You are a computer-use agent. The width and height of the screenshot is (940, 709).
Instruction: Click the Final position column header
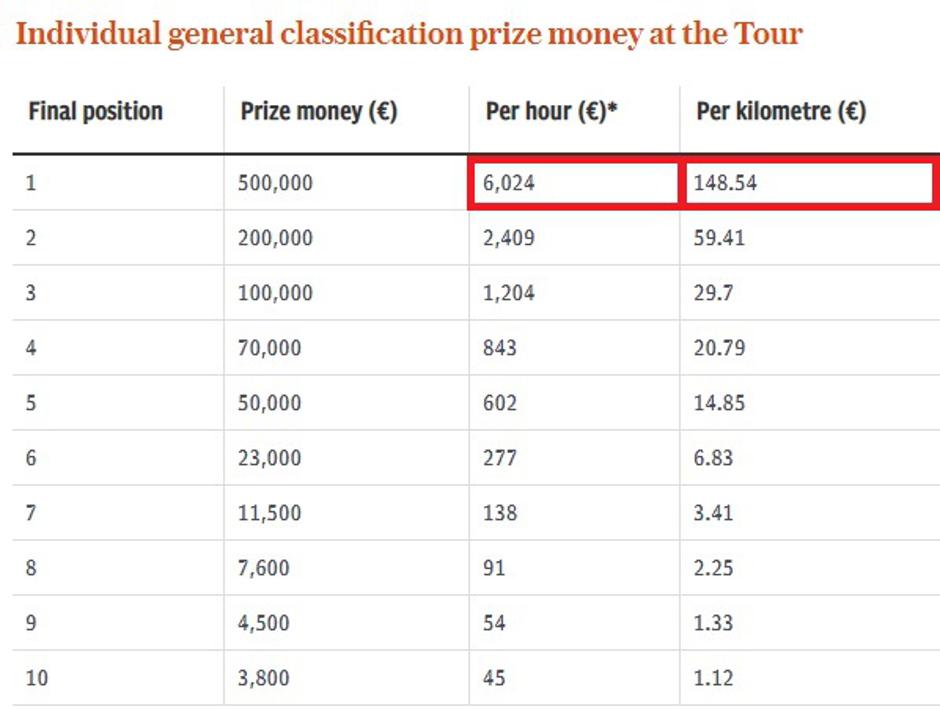click(x=95, y=111)
